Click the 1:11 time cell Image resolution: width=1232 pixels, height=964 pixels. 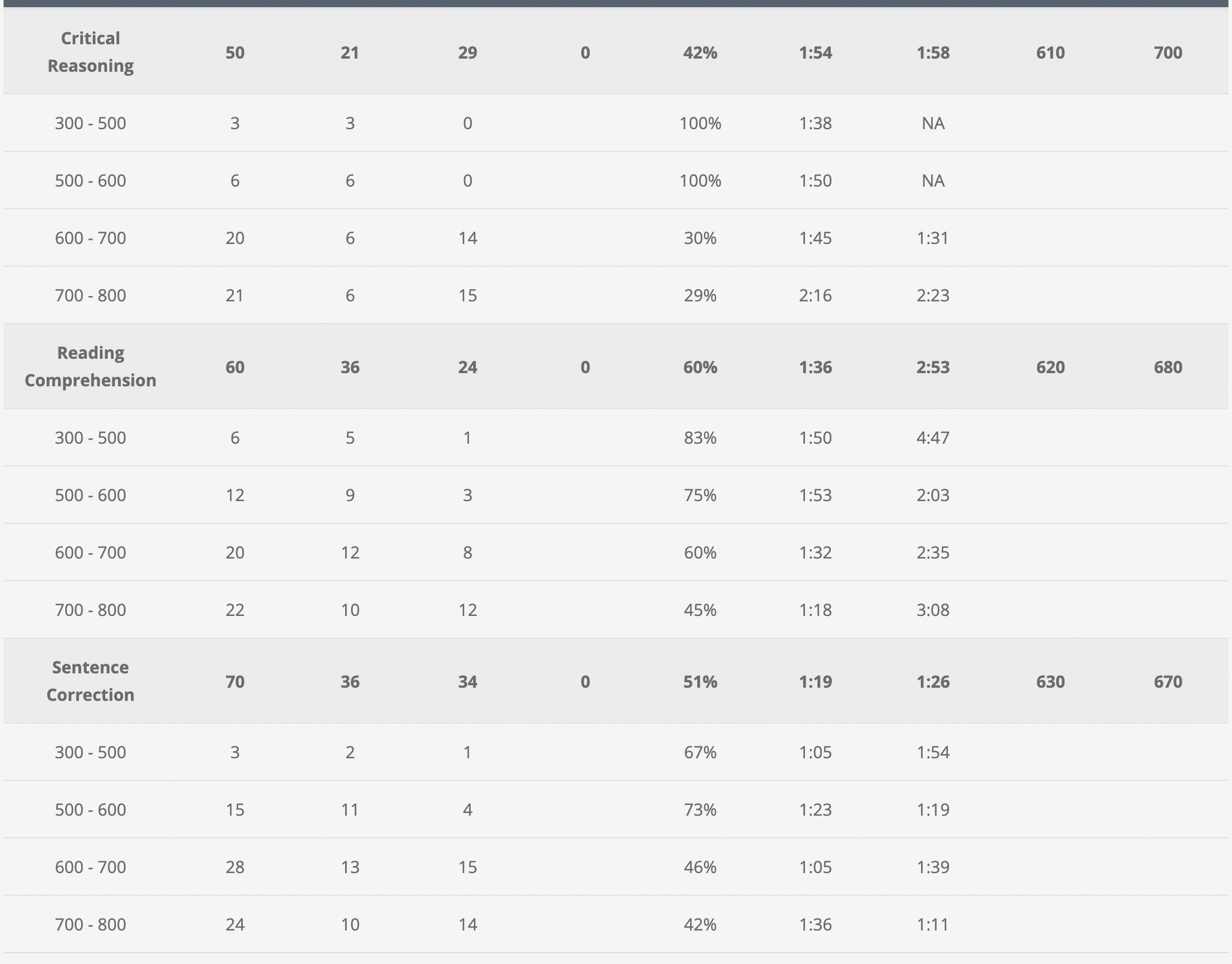(x=932, y=925)
